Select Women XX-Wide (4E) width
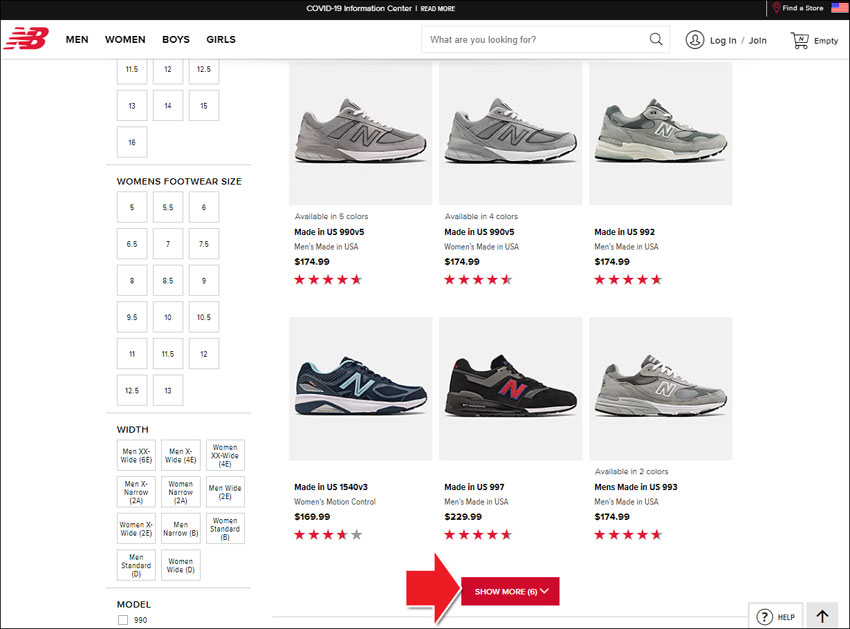 click(225, 455)
